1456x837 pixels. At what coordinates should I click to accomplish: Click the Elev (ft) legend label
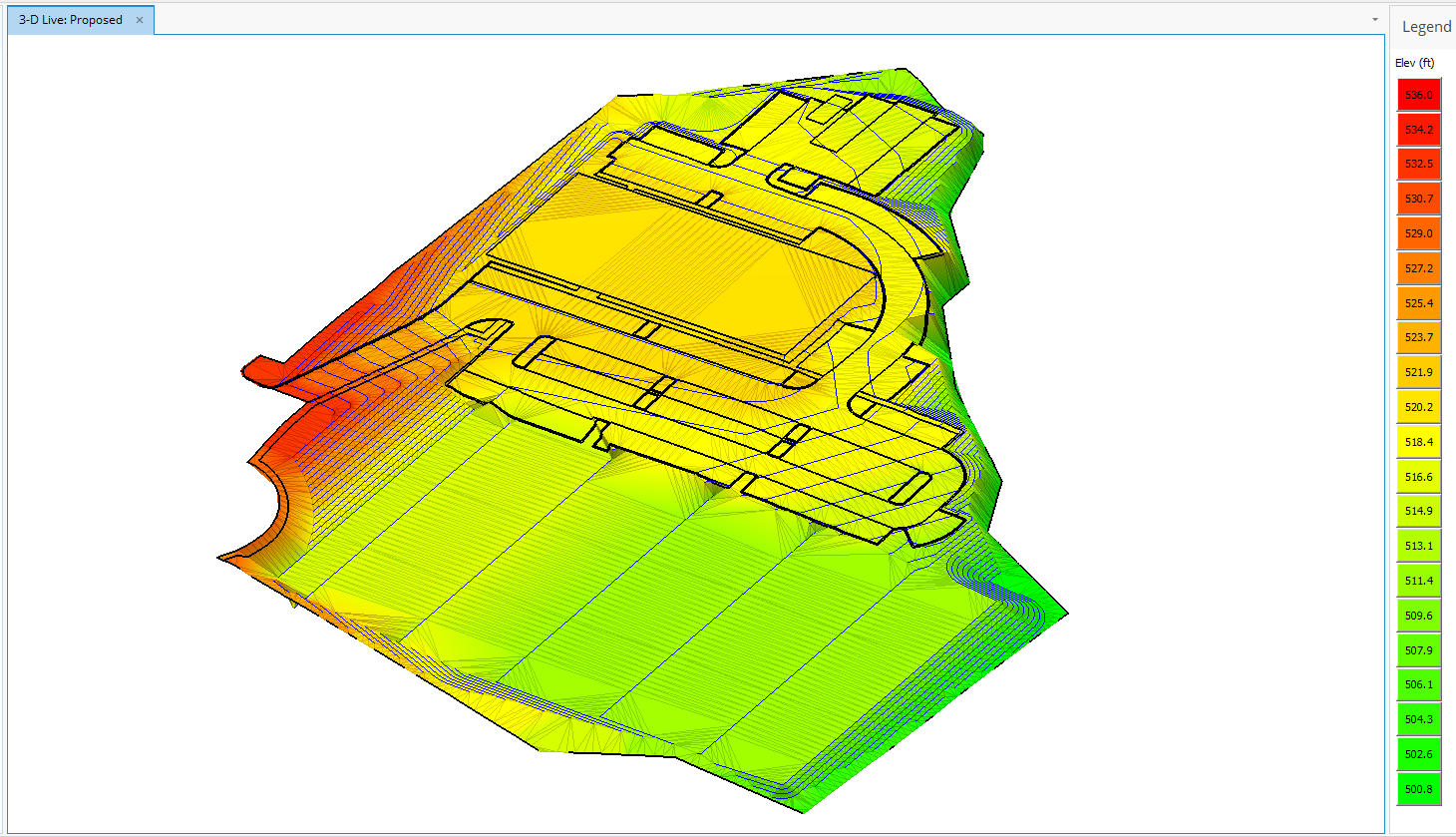click(x=1414, y=62)
